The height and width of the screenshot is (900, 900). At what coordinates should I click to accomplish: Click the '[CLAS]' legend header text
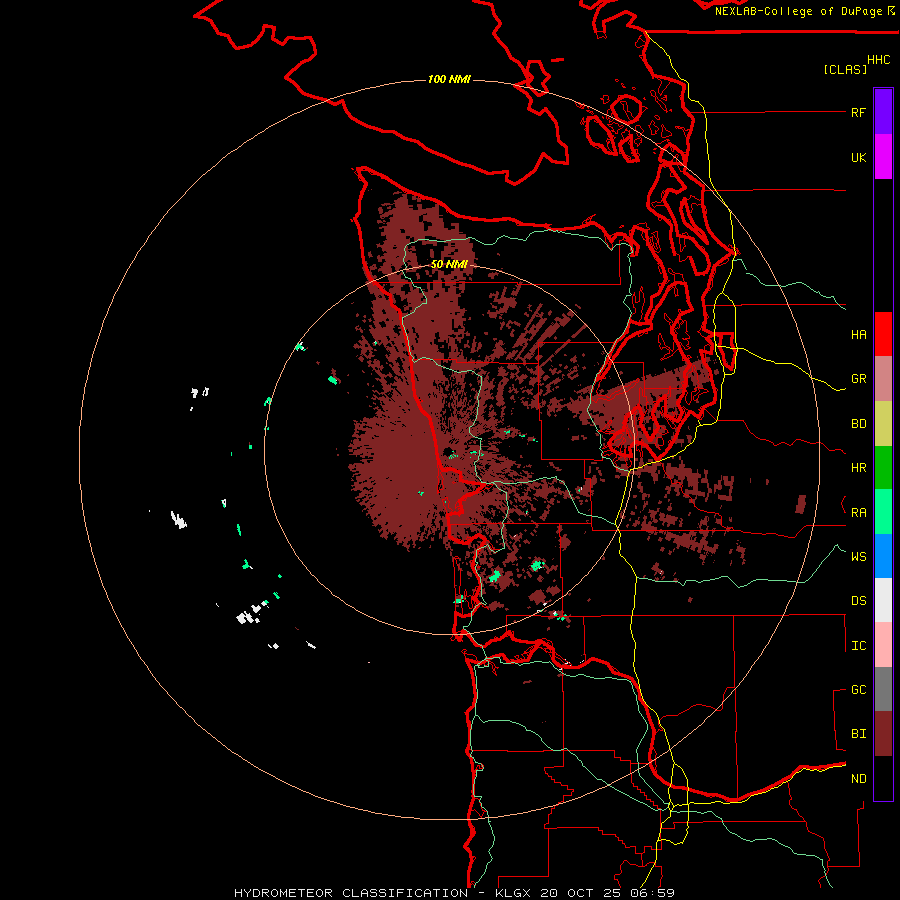tap(845, 69)
